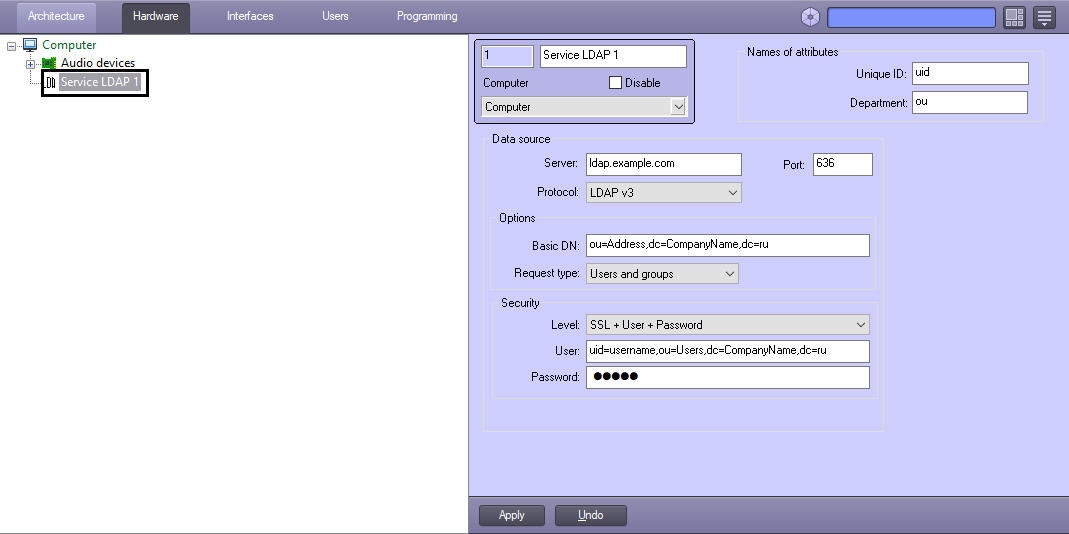Open the Security Level dropdown
The height and width of the screenshot is (534, 1069).
pos(727,325)
